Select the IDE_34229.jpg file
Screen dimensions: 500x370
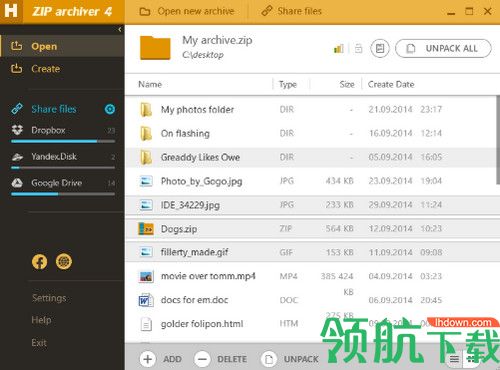coord(312,205)
